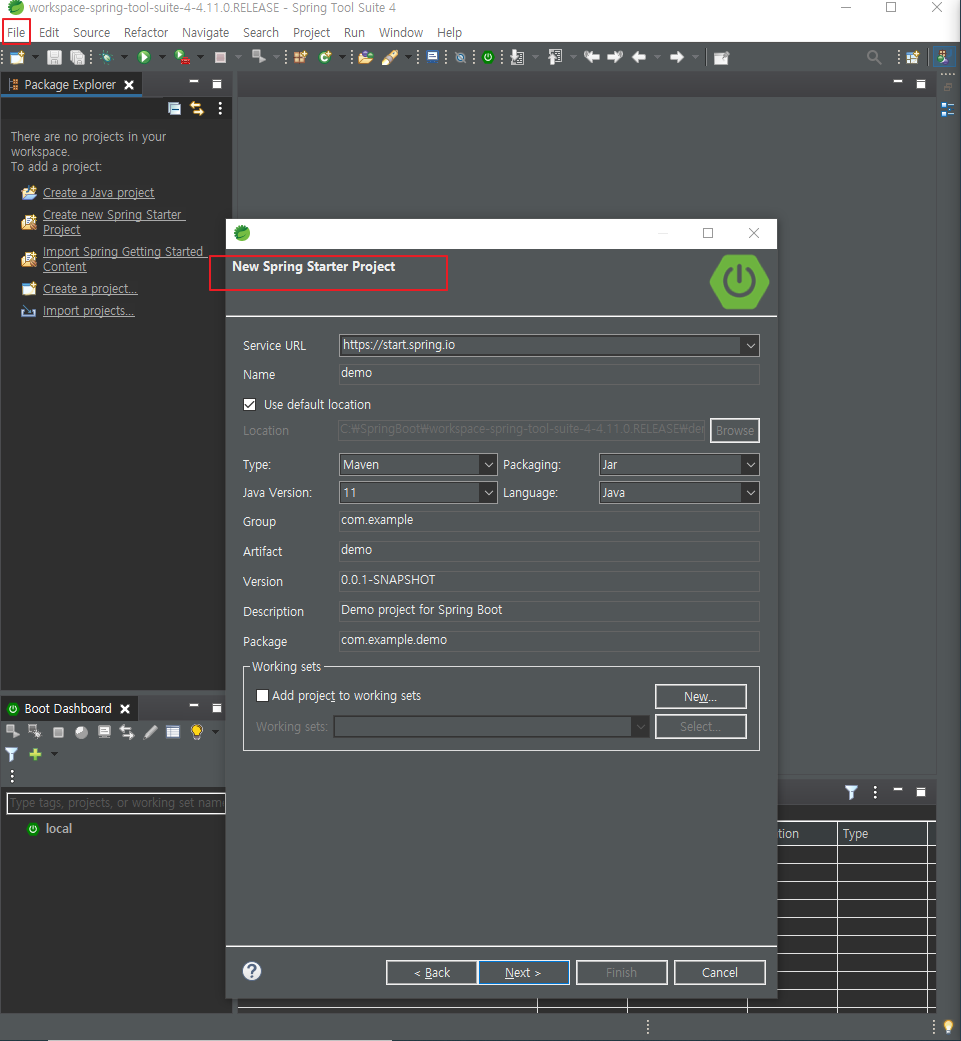Open the Edit menu

pyautogui.click(x=48, y=33)
